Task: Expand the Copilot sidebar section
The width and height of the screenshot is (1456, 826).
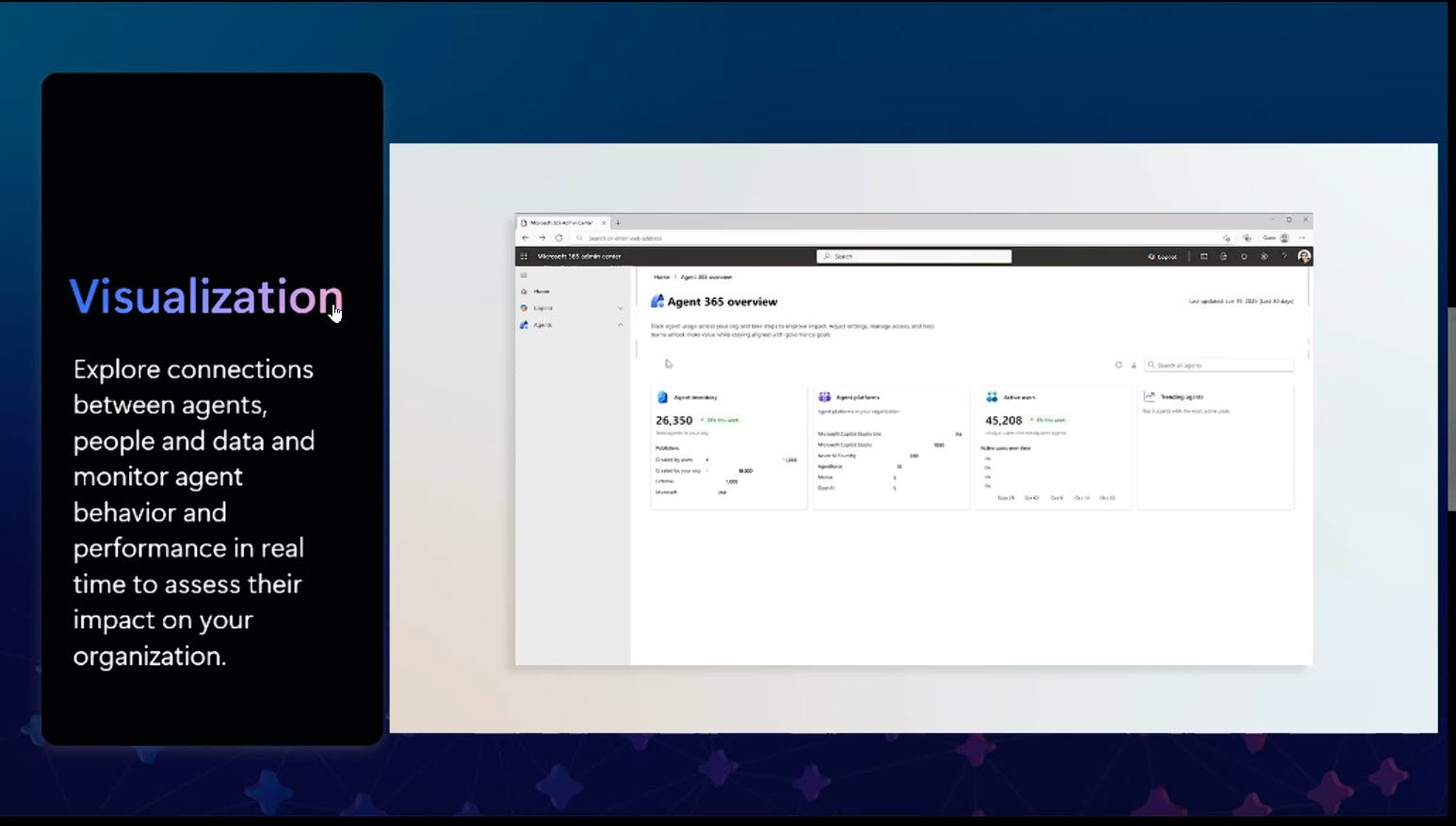Action: tap(620, 308)
